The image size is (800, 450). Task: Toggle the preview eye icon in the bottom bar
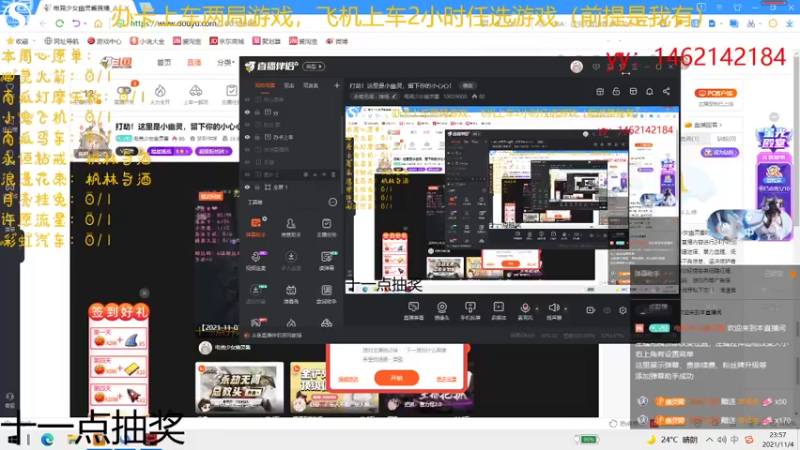607,310
